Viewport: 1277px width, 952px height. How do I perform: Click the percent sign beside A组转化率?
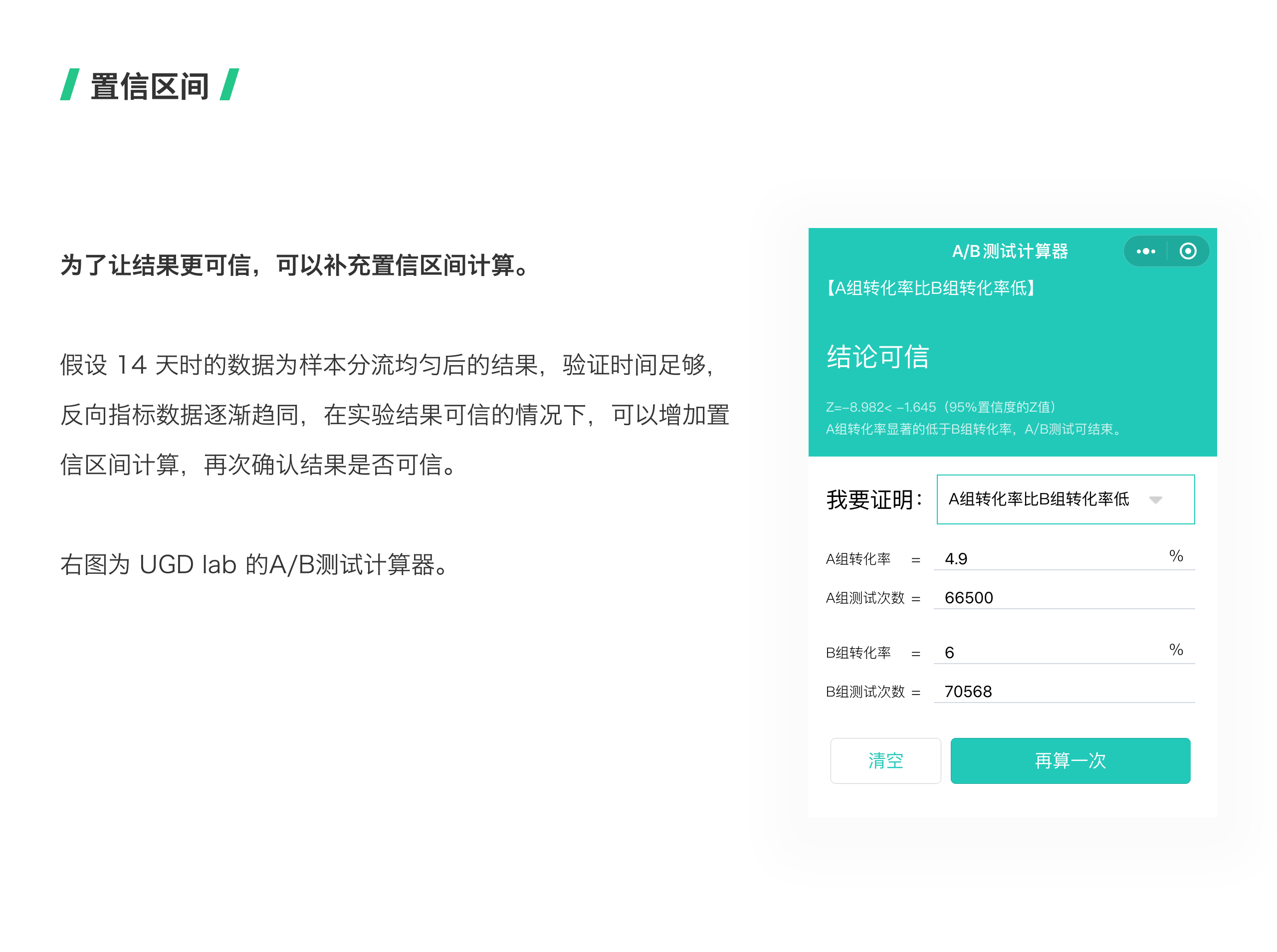tap(1176, 556)
